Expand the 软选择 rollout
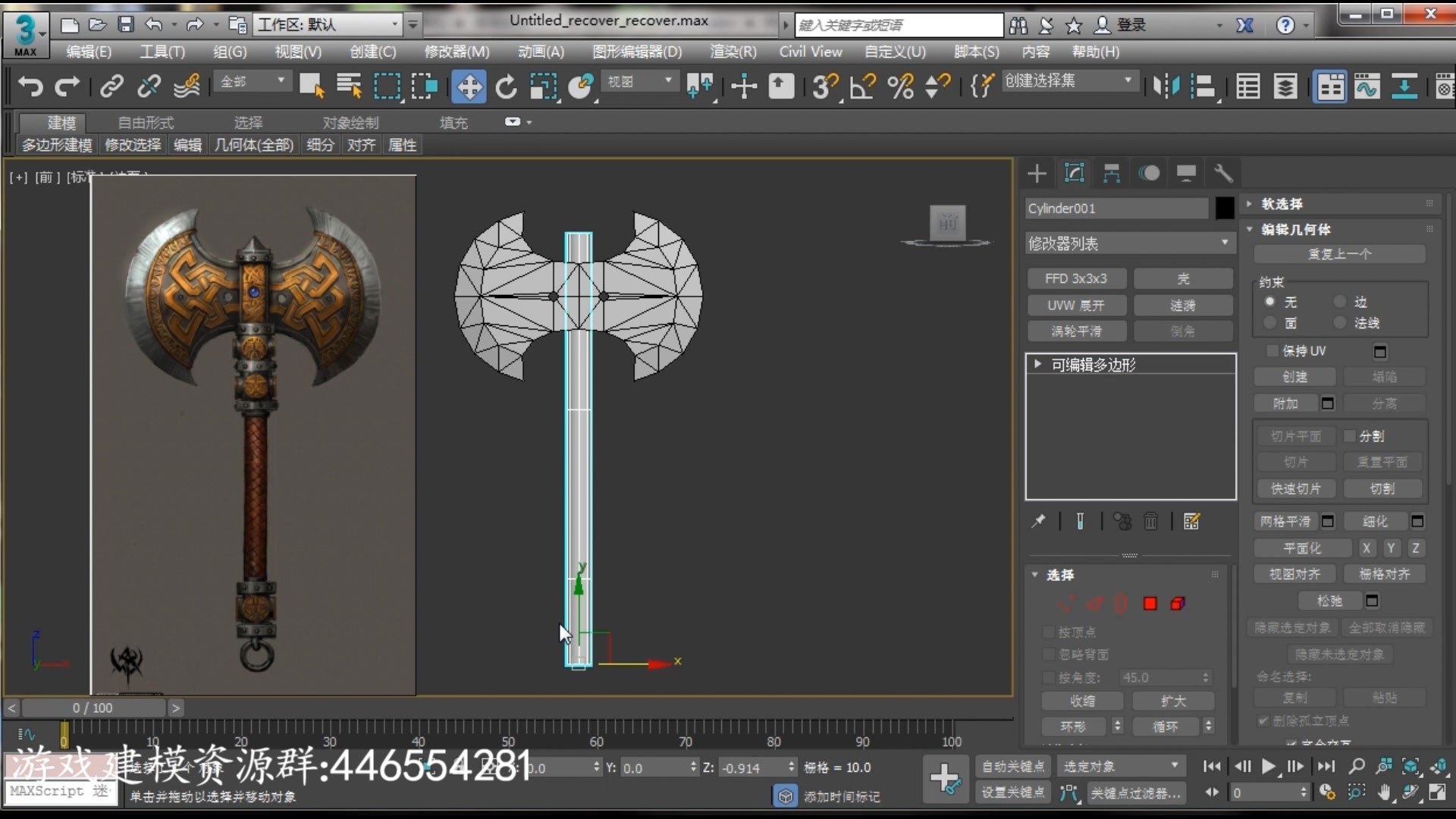This screenshot has width=1456, height=819. tap(1282, 203)
